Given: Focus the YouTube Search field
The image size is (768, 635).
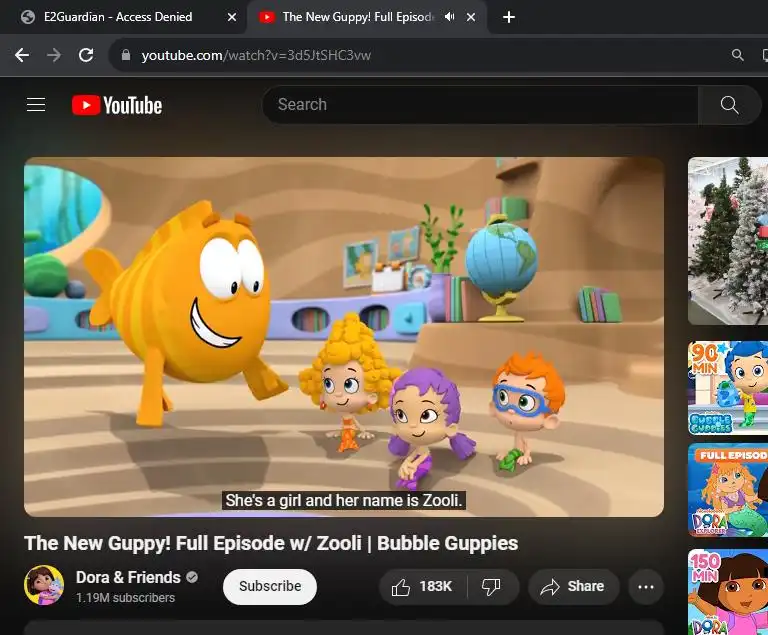Looking at the screenshot, I should (480, 105).
